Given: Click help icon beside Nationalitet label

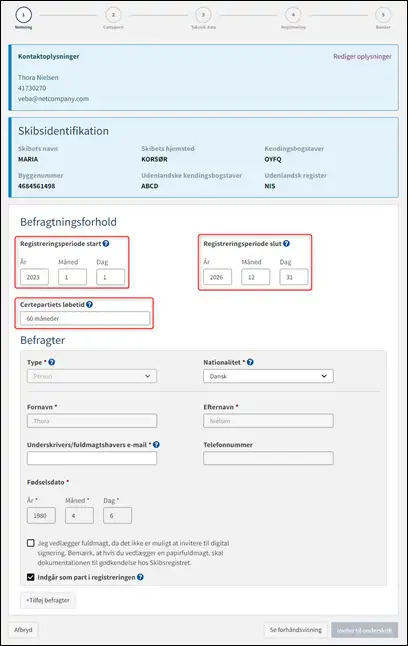Looking at the screenshot, I should (x=250, y=362).
